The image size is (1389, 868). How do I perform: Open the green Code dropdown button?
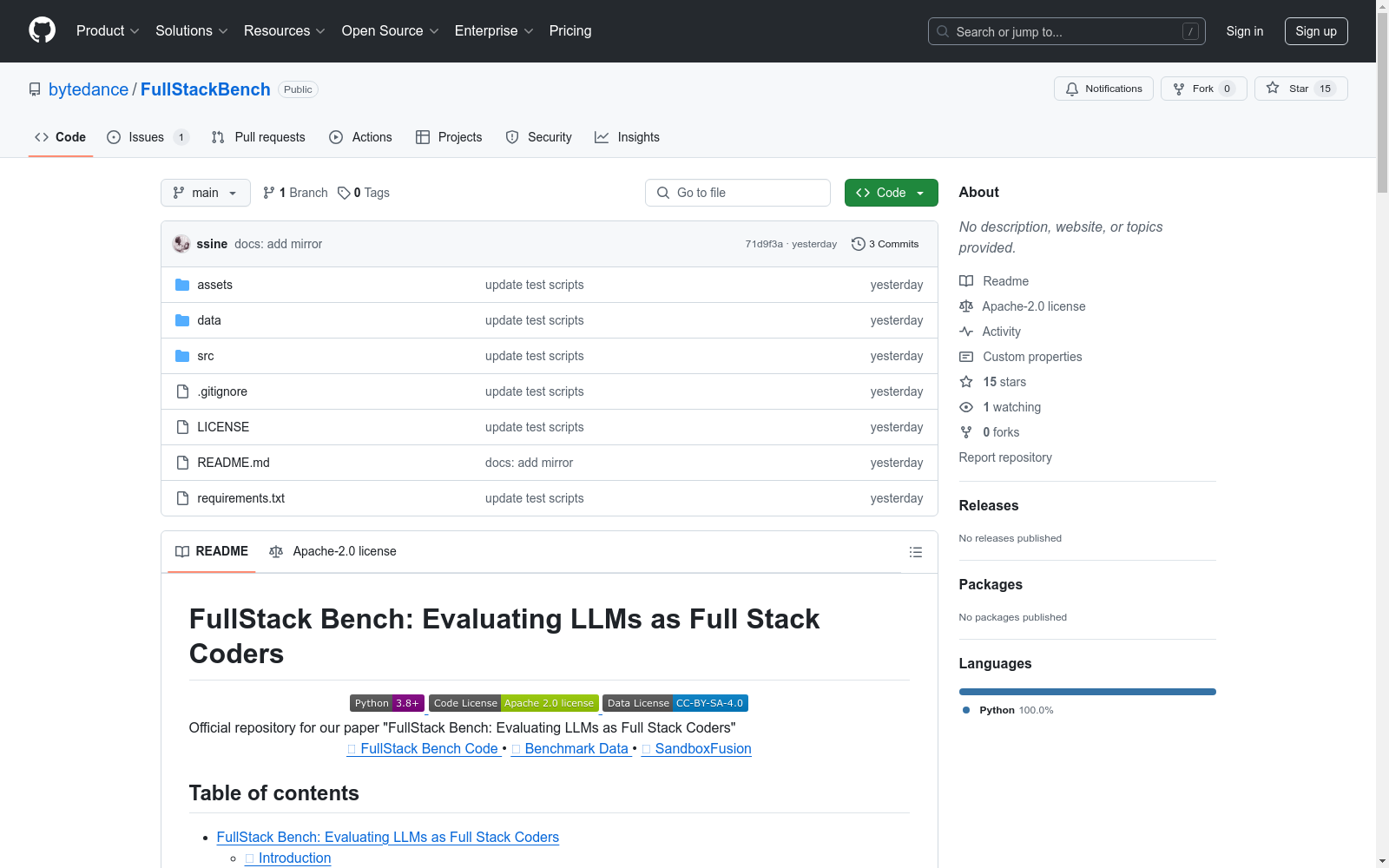click(x=891, y=193)
